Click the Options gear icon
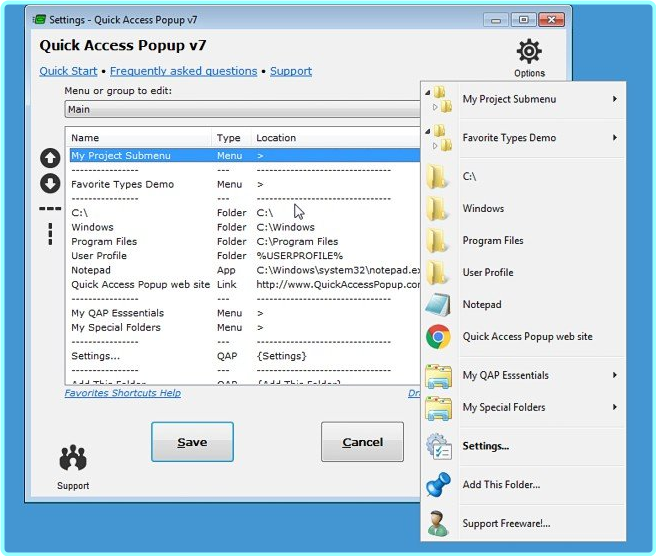This screenshot has height=556, width=656. point(529,51)
